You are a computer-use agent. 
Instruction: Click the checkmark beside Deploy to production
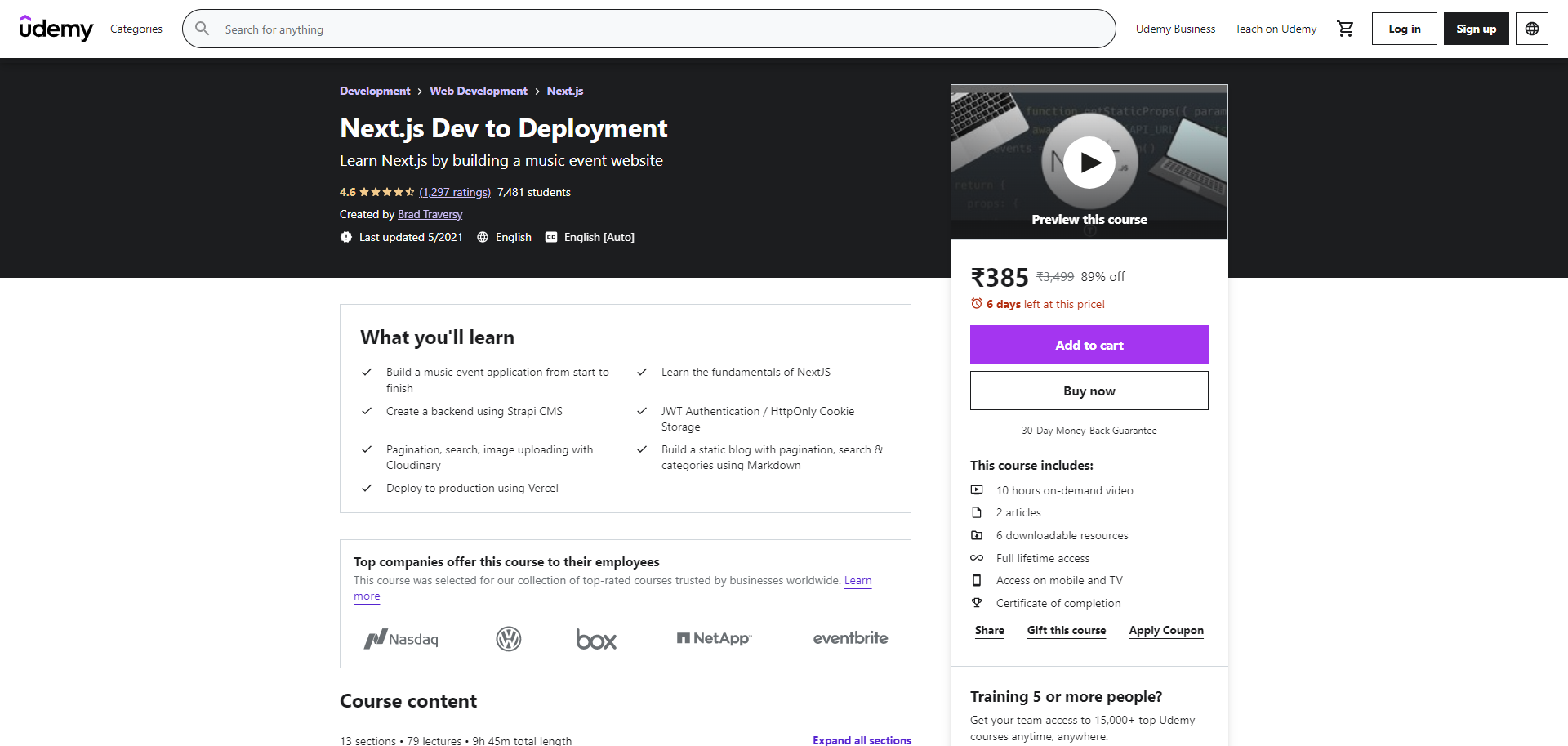tap(367, 488)
